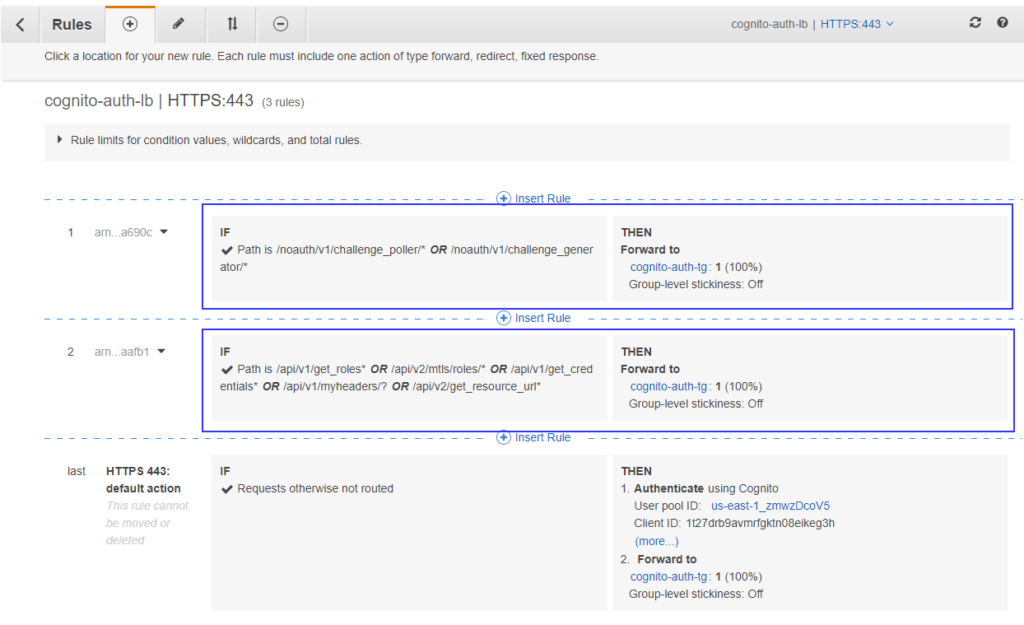
Task: Click the checkmark beside 'Requests otherwise not routed'
Action: [x=227, y=489]
